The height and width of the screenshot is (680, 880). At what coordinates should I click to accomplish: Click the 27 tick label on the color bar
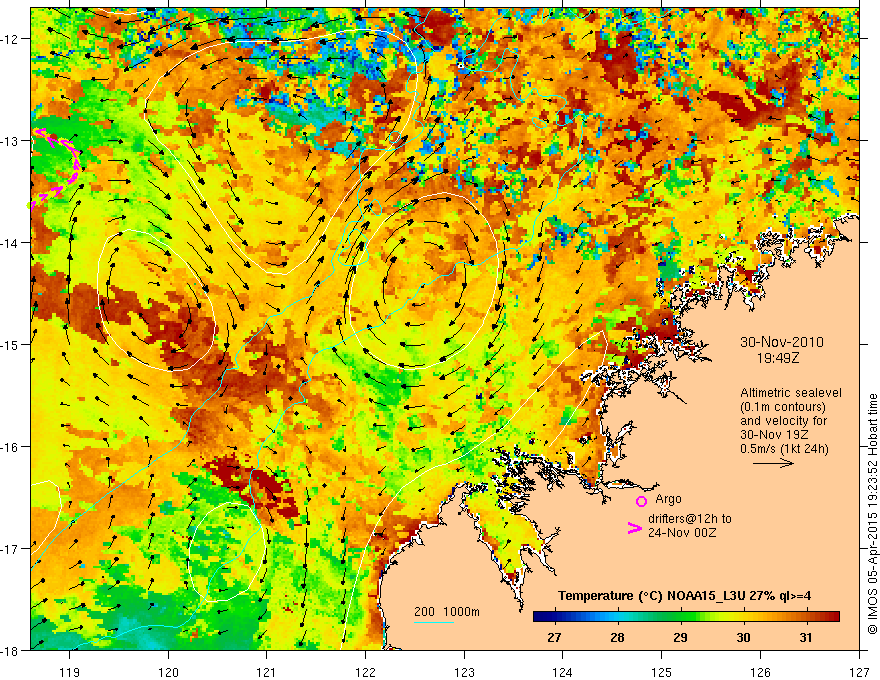coord(554,637)
